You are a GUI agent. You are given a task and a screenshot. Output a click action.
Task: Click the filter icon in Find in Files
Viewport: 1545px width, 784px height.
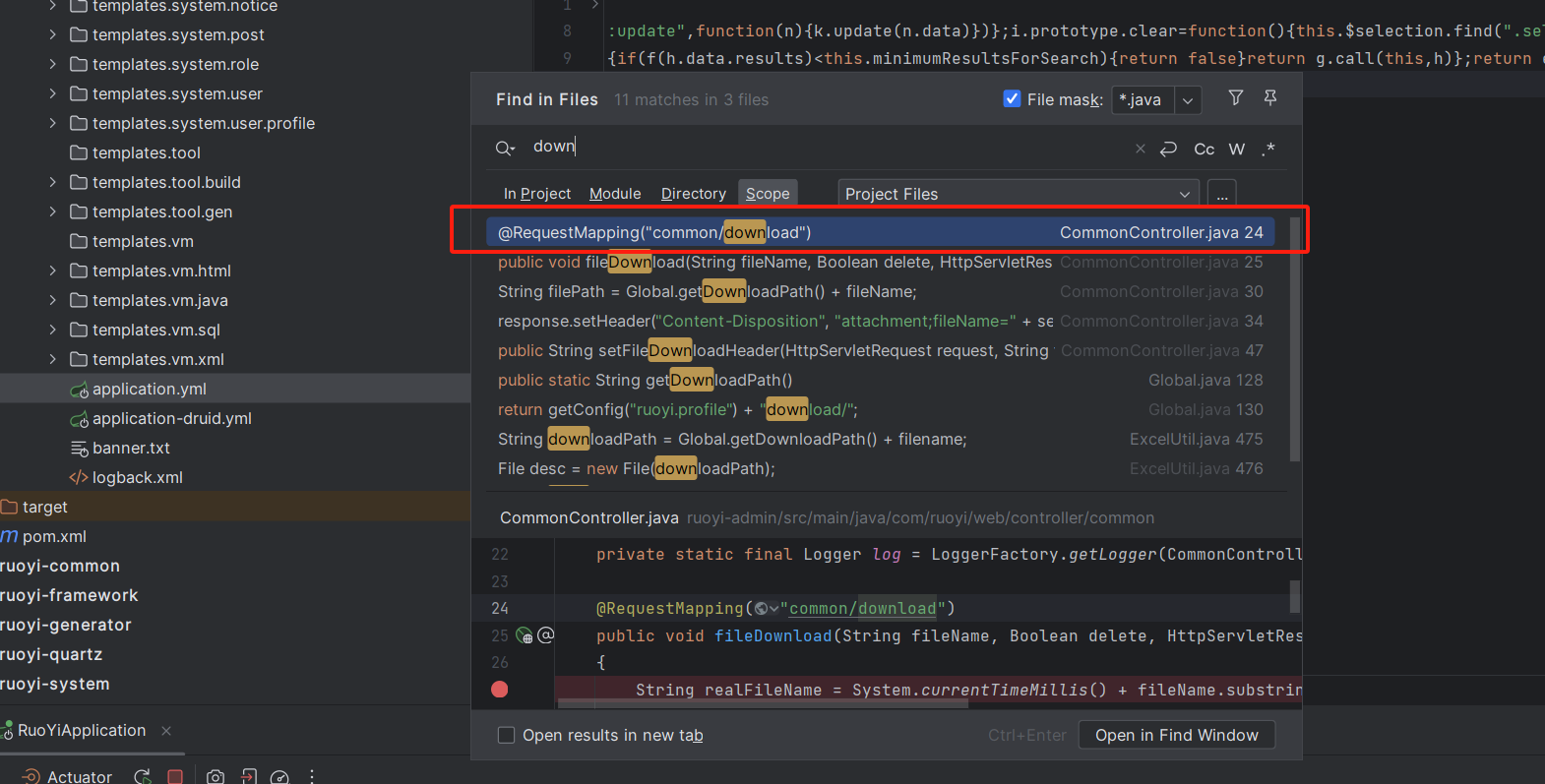[x=1236, y=97]
